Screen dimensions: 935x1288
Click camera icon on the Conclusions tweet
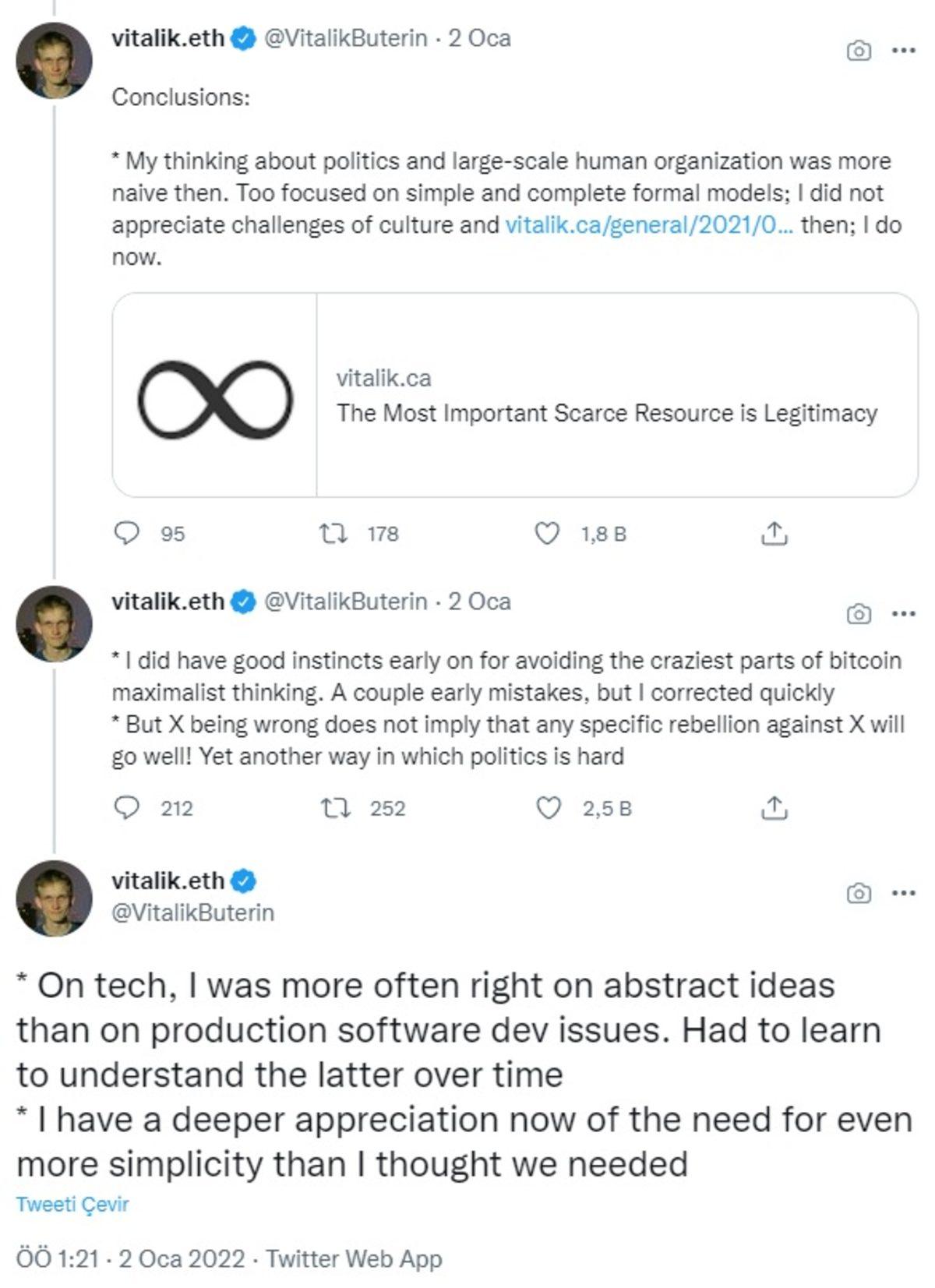pyautogui.click(x=858, y=51)
